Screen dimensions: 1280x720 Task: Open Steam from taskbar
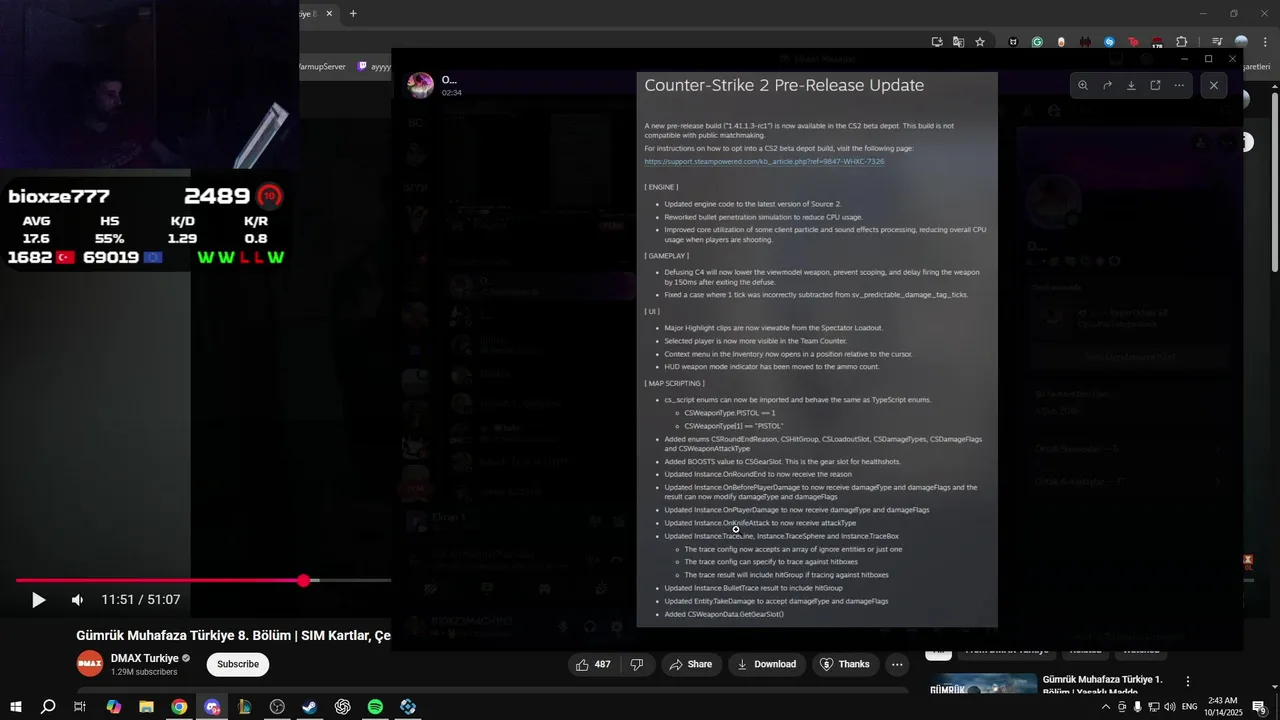point(310,707)
